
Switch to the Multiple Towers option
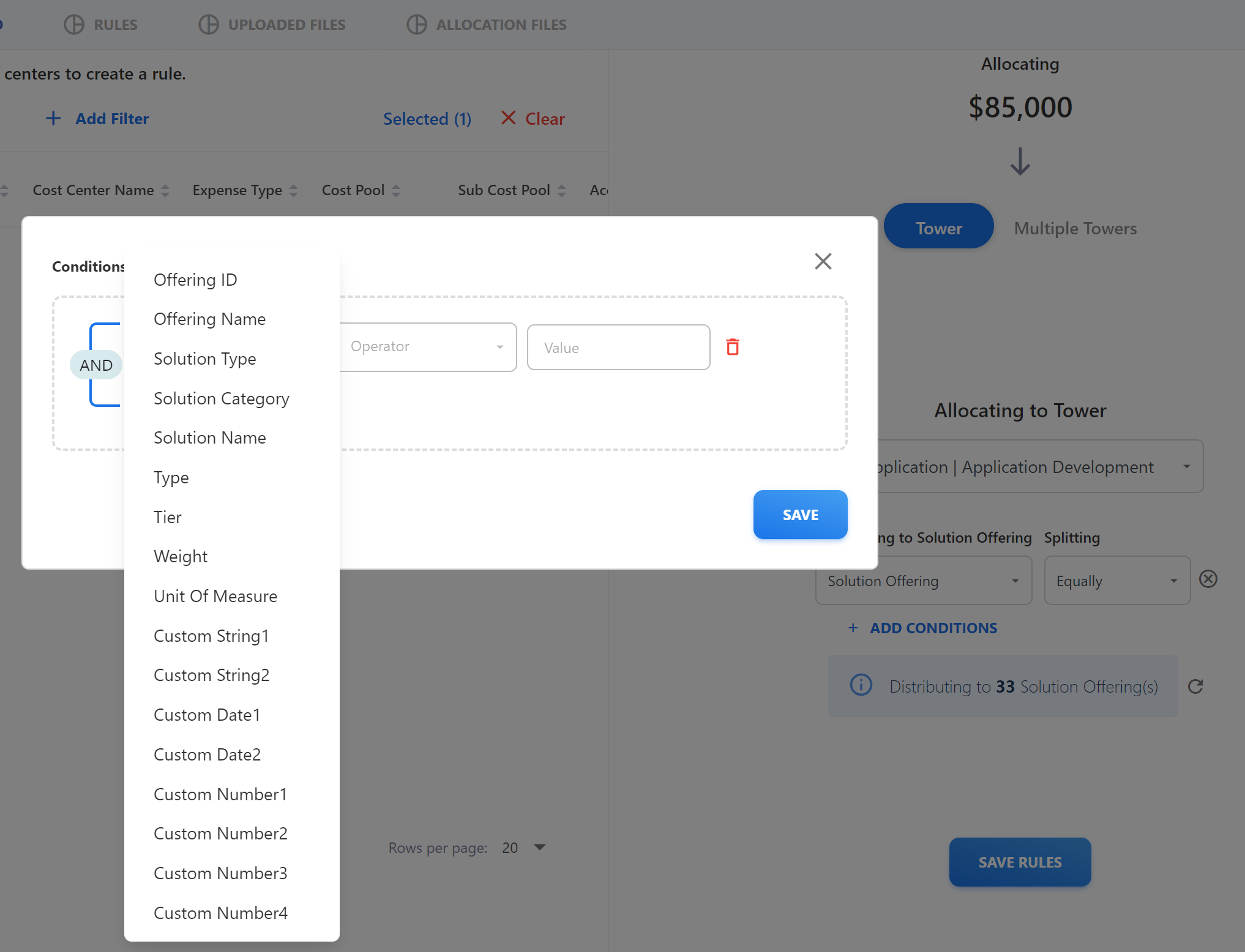pos(1075,228)
